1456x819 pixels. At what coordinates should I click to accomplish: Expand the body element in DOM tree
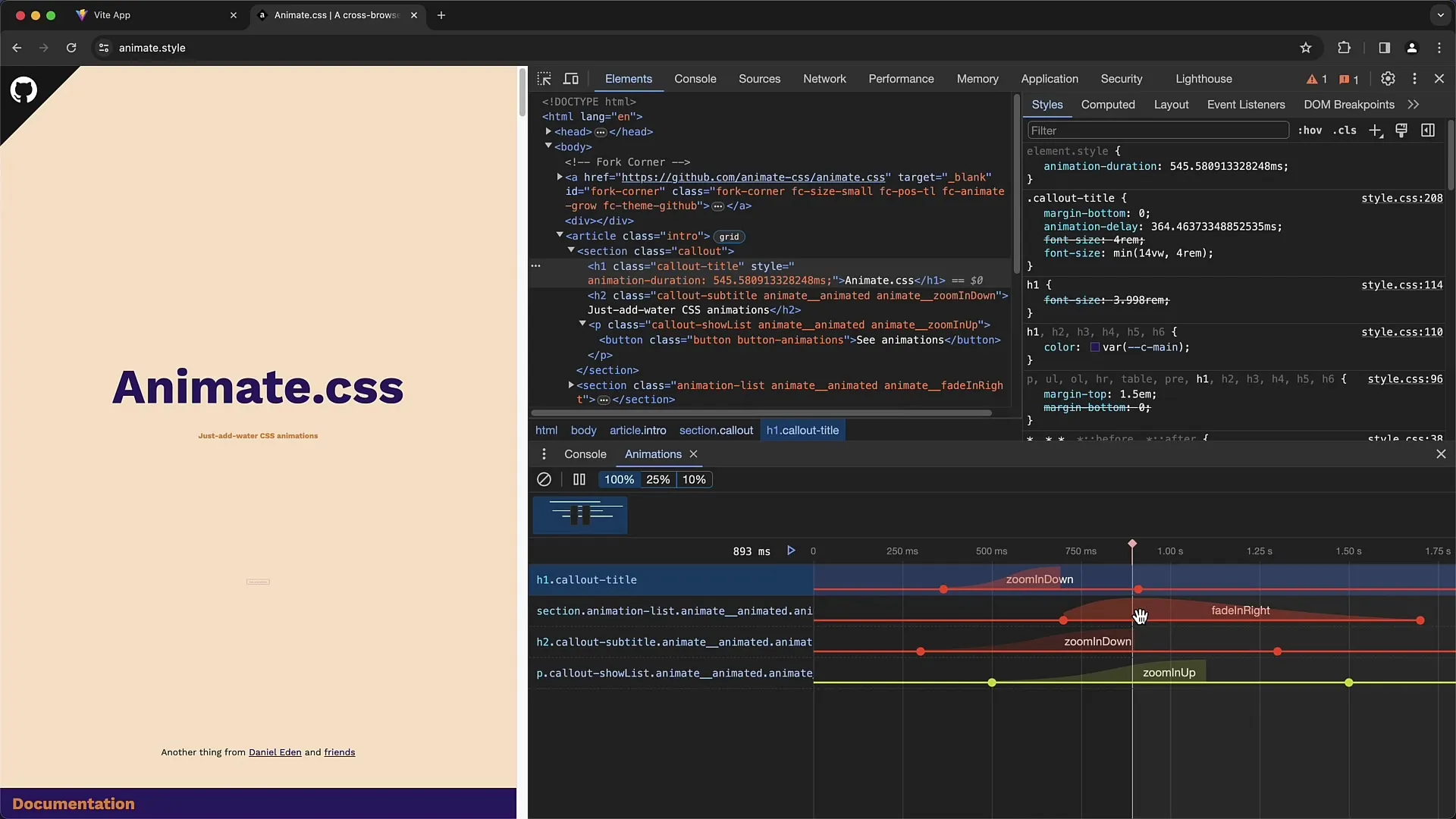point(548,147)
